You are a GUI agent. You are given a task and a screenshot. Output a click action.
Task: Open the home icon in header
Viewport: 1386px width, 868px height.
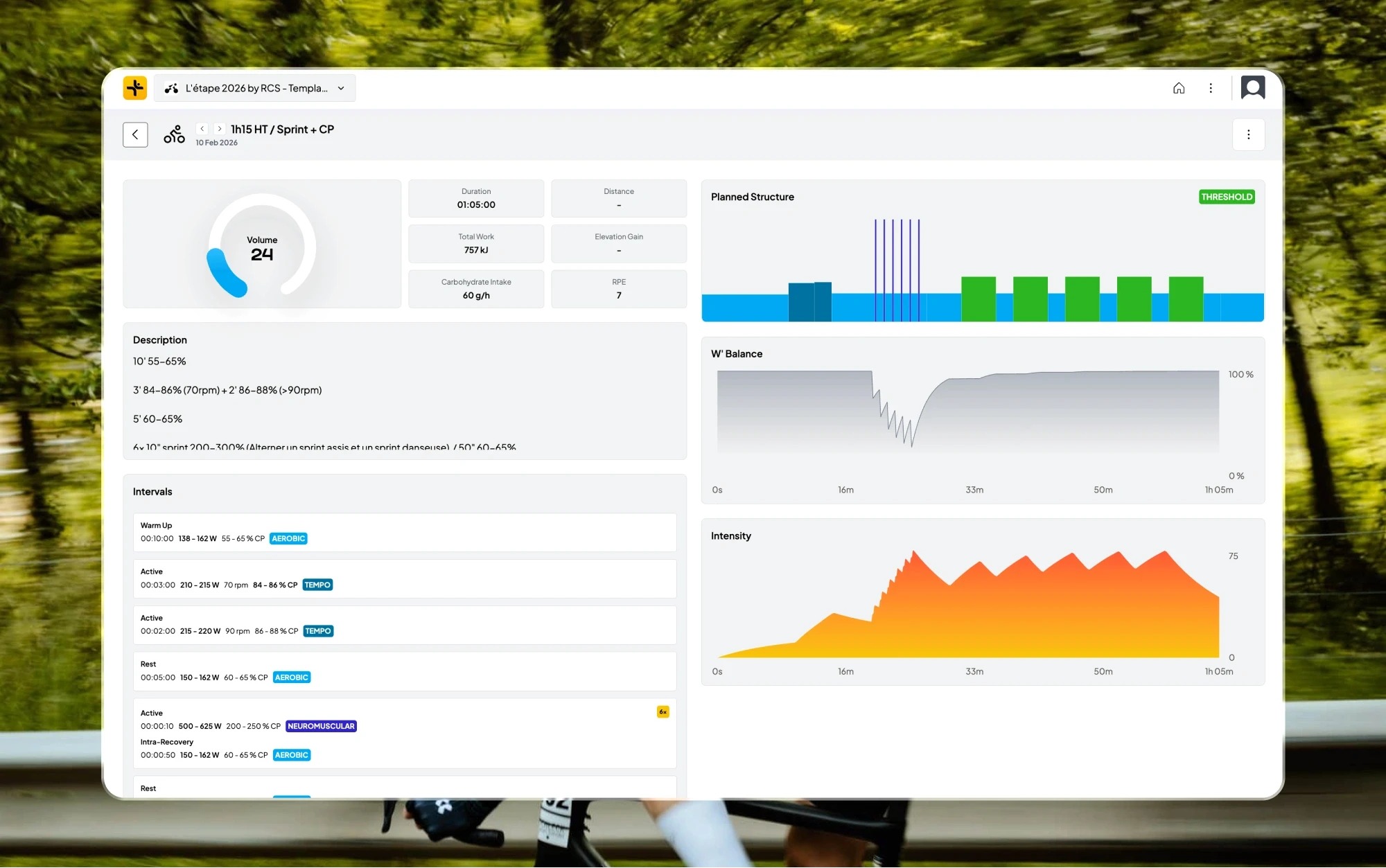click(x=1179, y=88)
